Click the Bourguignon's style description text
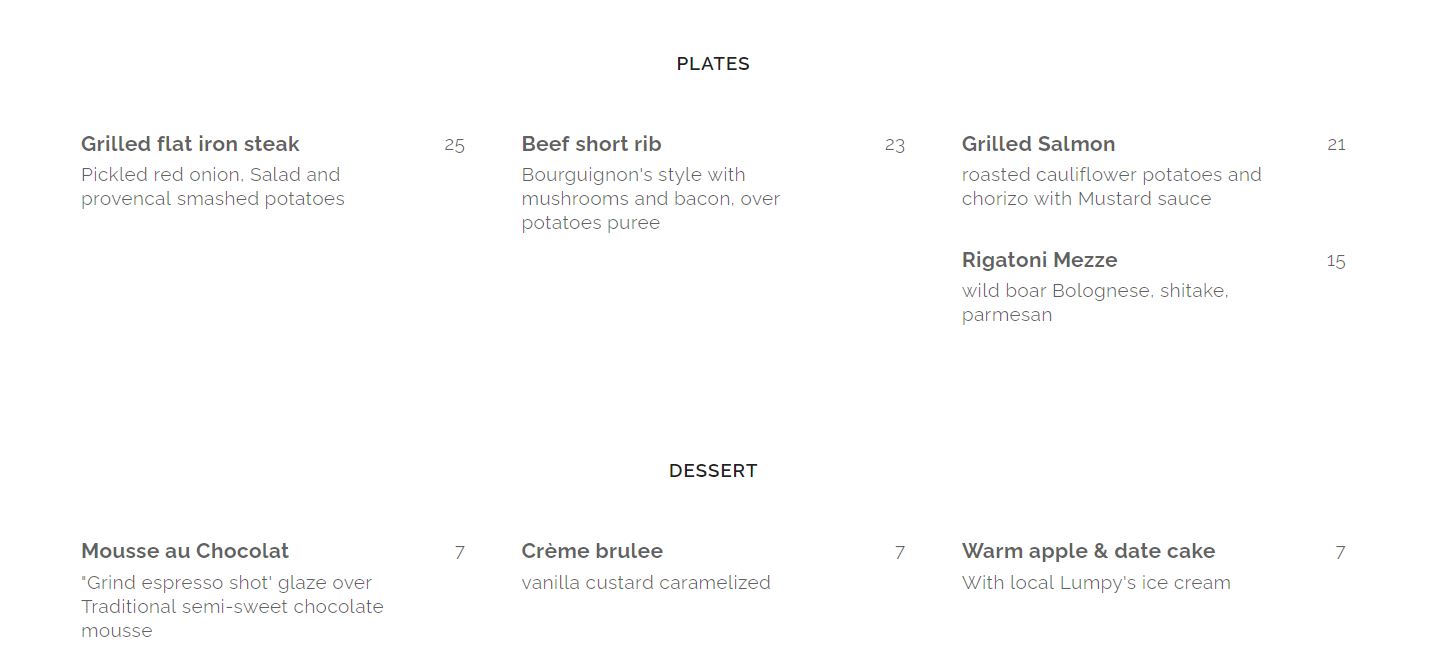The image size is (1442, 664). pyautogui.click(x=650, y=199)
